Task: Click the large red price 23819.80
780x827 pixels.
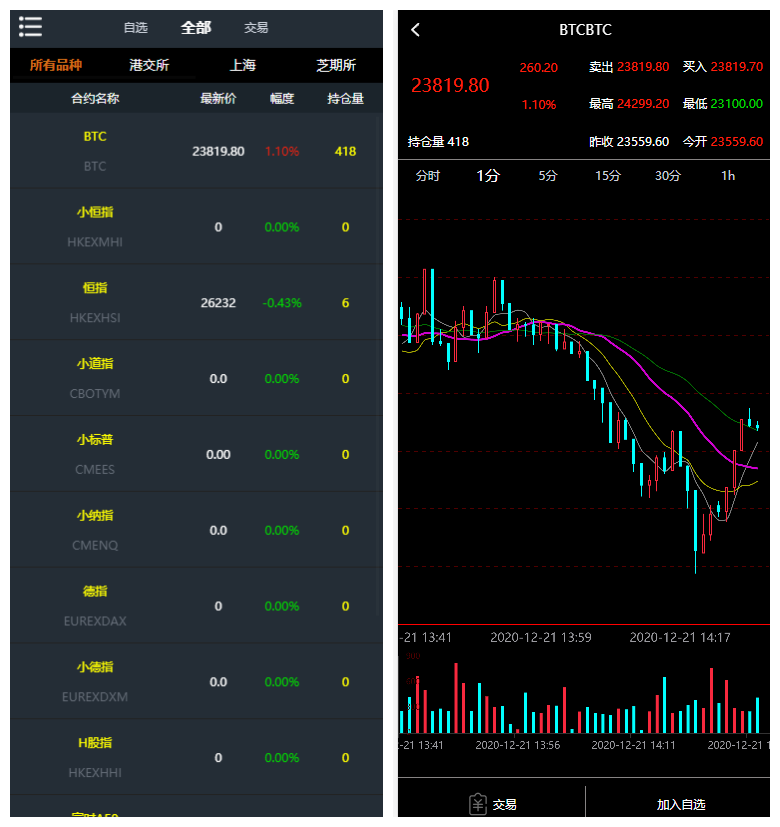Action: pyautogui.click(x=450, y=85)
